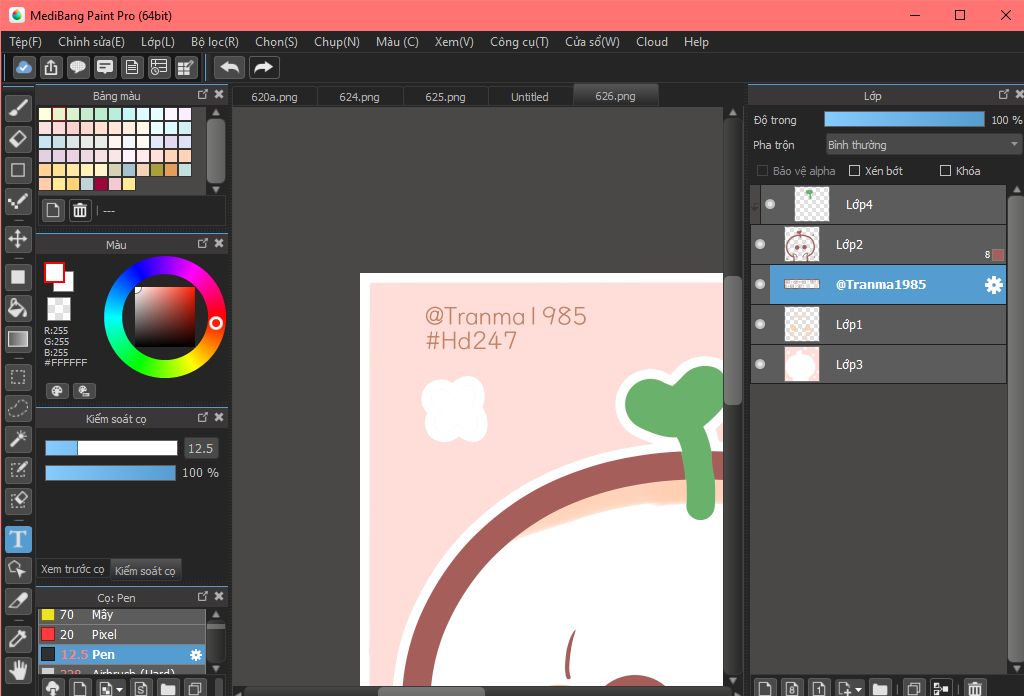1024x696 pixels.
Task: Click the speech bubble toolbar icon
Action: 78,67
